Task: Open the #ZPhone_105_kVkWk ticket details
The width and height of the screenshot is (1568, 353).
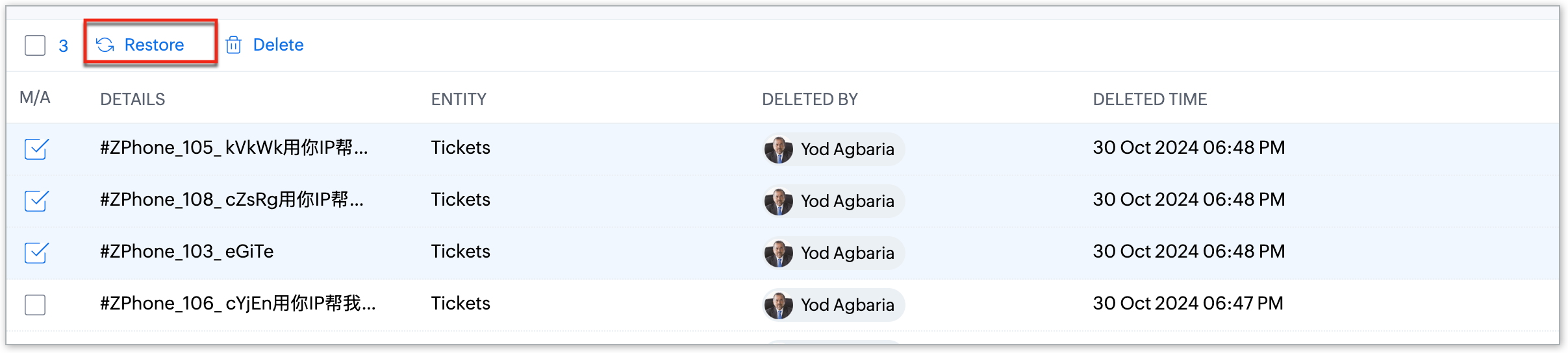Action: tap(234, 148)
